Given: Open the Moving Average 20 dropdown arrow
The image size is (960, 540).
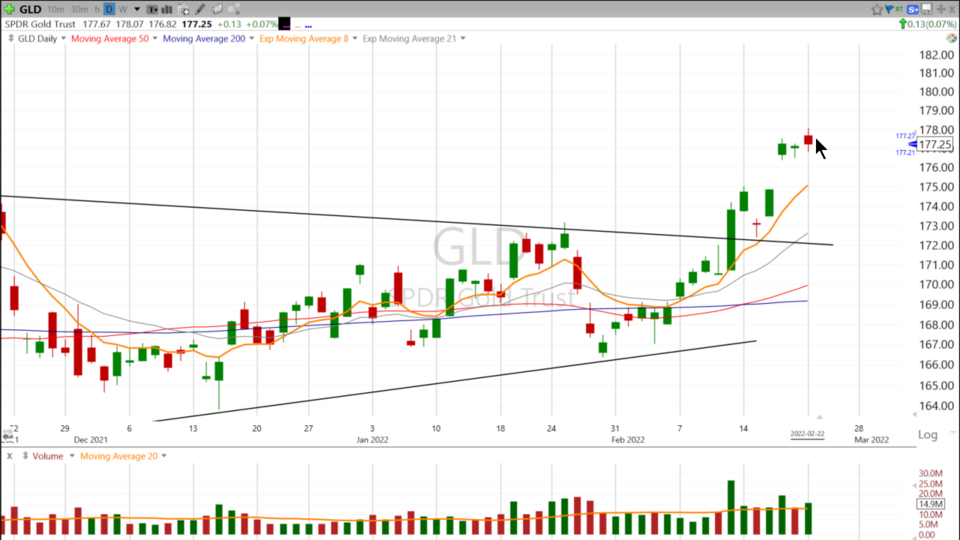Looking at the screenshot, I should tap(164, 456).
